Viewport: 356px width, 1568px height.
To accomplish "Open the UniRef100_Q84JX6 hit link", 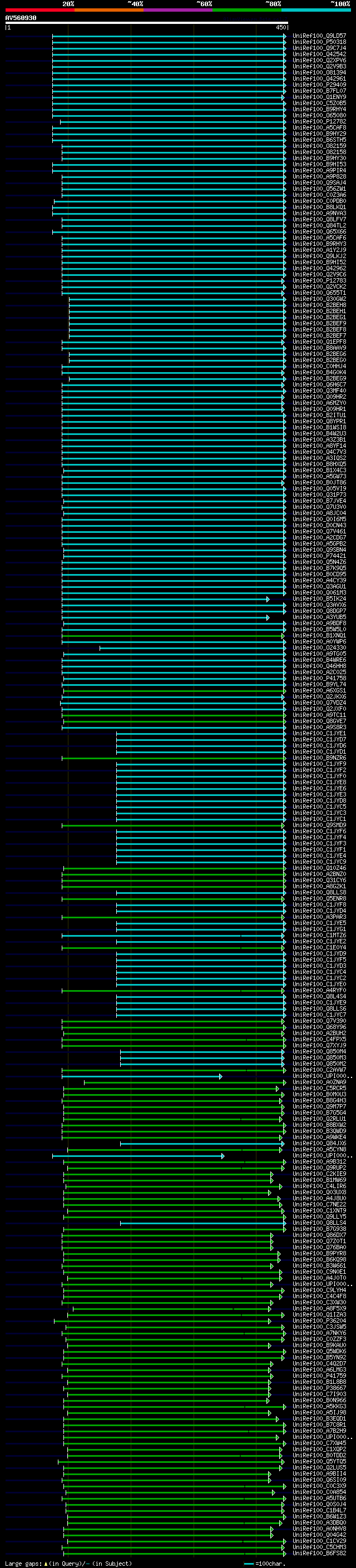I will pyautogui.click(x=319, y=1143).
